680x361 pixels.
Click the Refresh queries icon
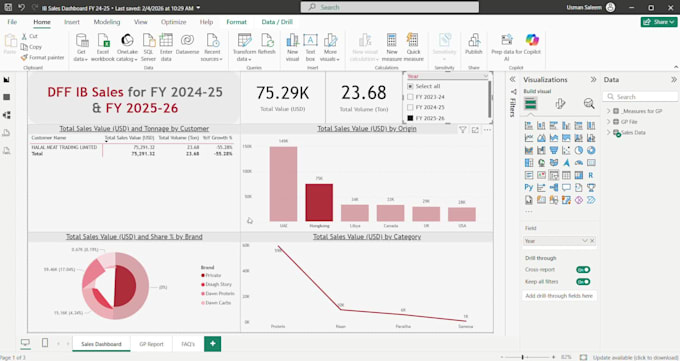[x=267, y=40]
